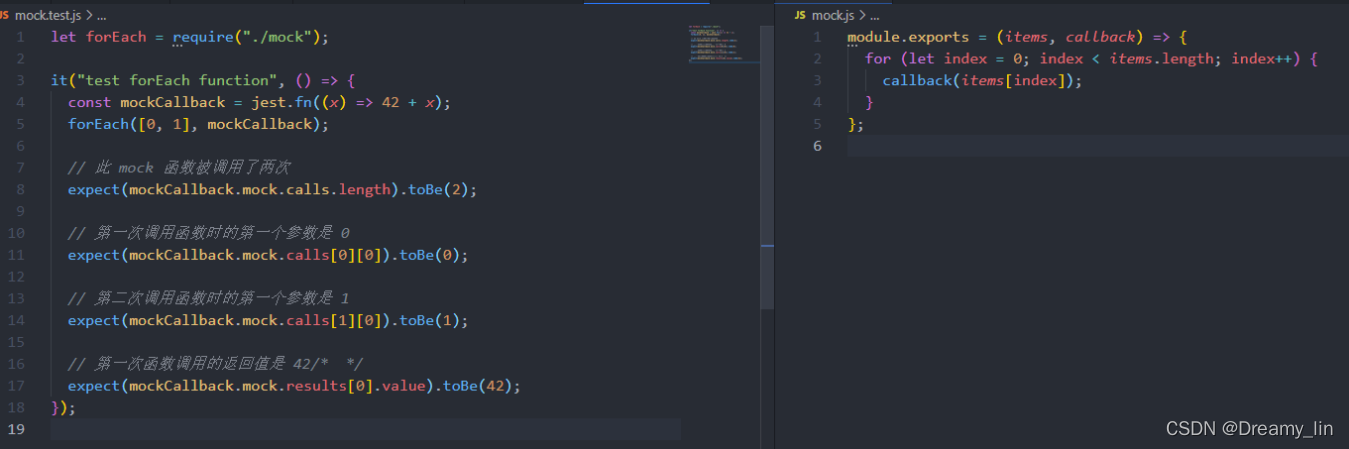Click line number 6 in mock.js
Image resolution: width=1349 pixels, height=449 pixels.
817,146
